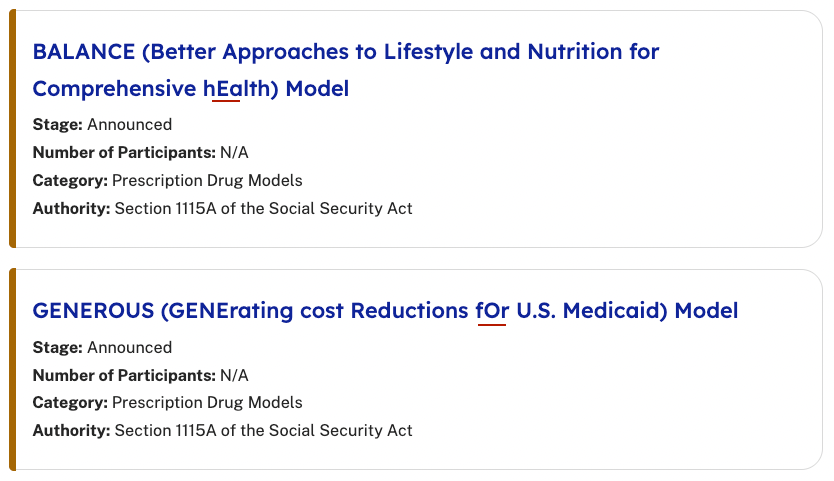The width and height of the screenshot is (834, 481).
Task: Click the orange accent bar on BALANCE card
Action: [x=13, y=129]
